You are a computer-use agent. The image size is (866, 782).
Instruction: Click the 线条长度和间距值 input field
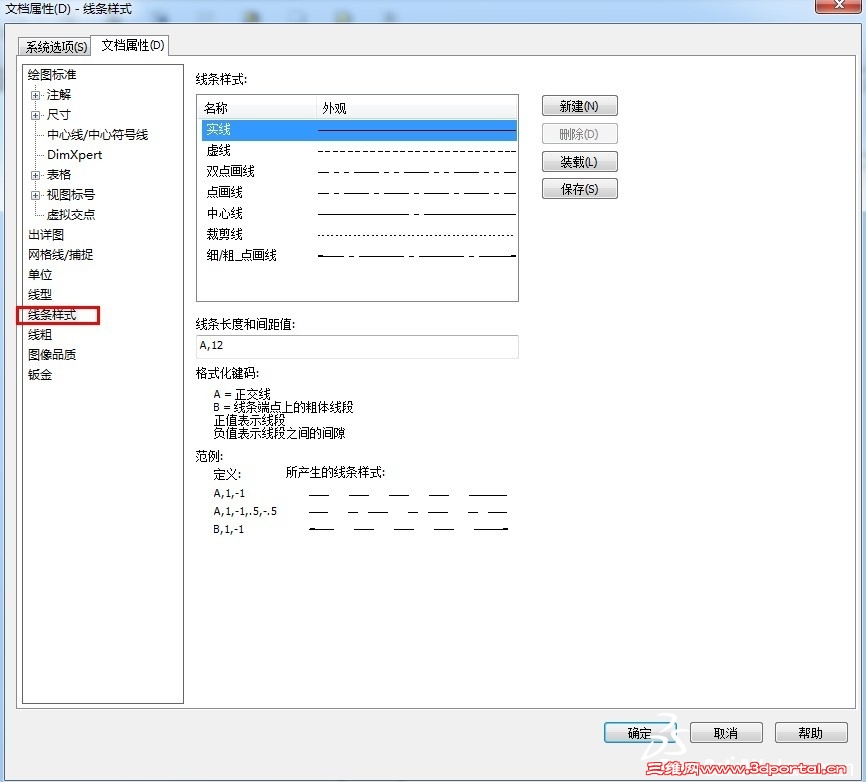(x=357, y=346)
